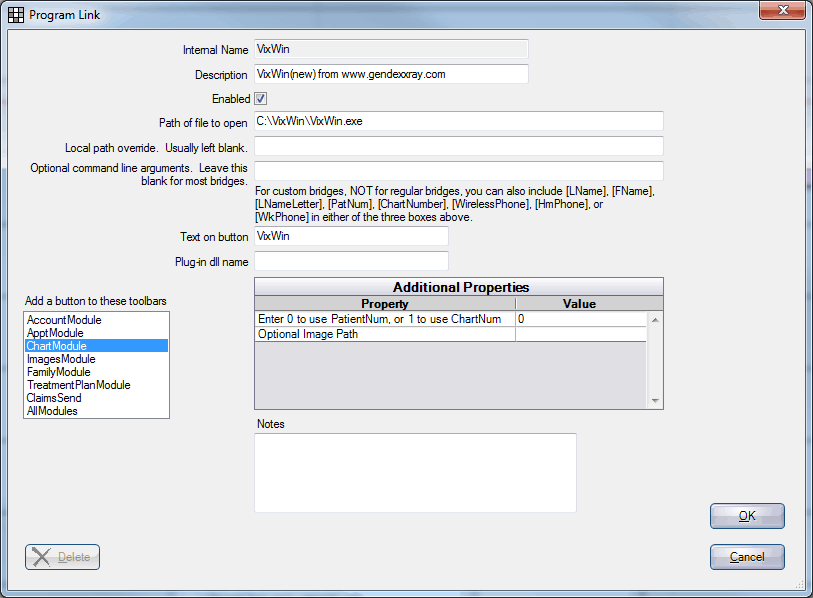Click the command line arguments field
This screenshot has width=813, height=598.
pos(458,171)
